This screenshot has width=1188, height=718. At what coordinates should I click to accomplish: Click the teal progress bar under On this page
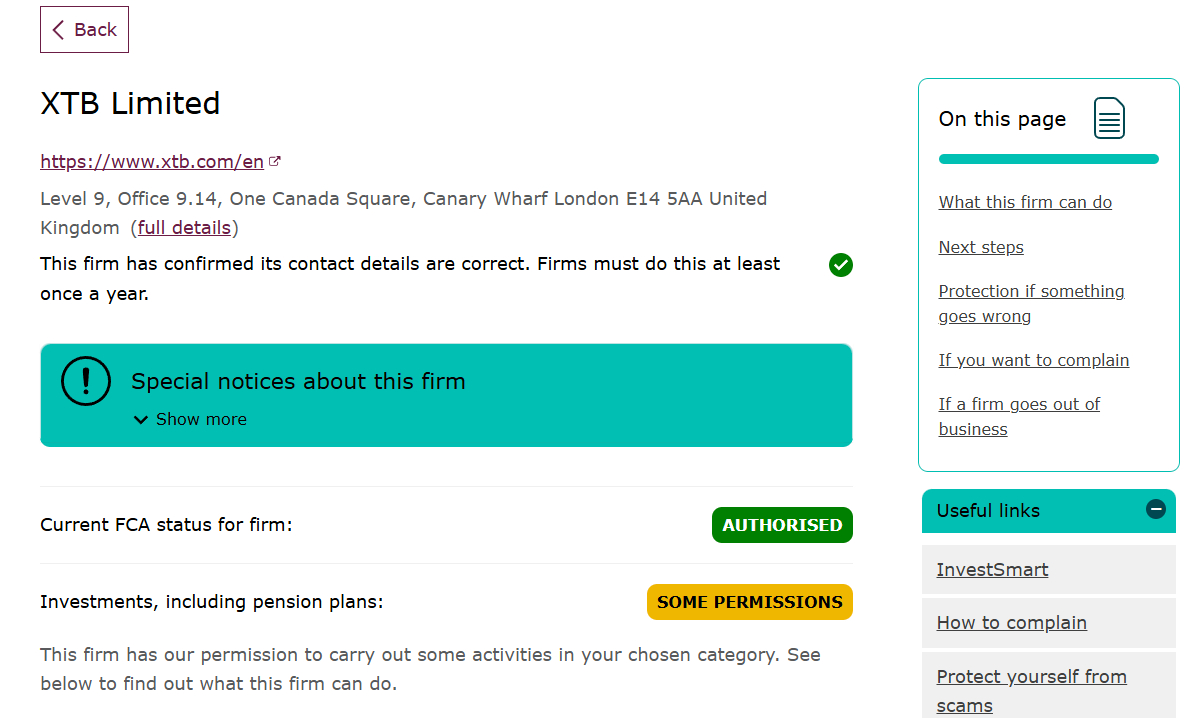click(1048, 158)
